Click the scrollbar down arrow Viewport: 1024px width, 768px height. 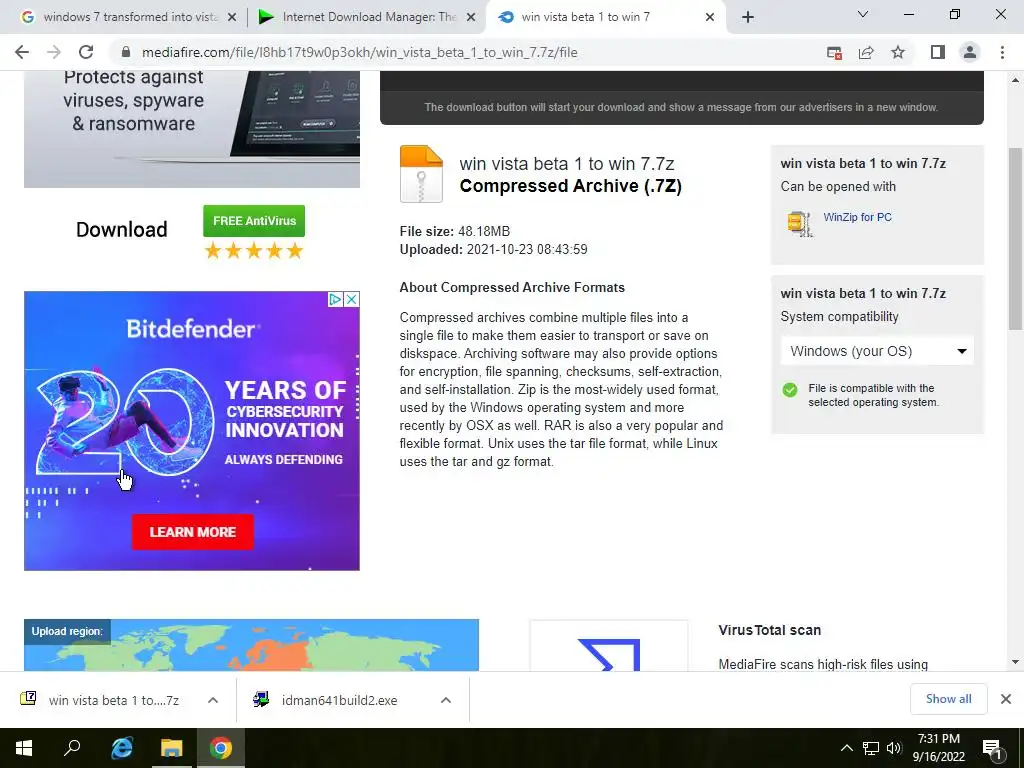1015,662
